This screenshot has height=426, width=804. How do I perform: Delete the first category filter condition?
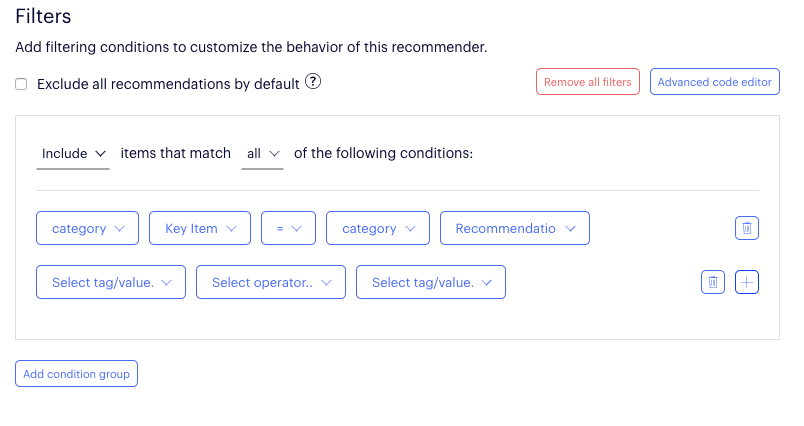click(746, 229)
